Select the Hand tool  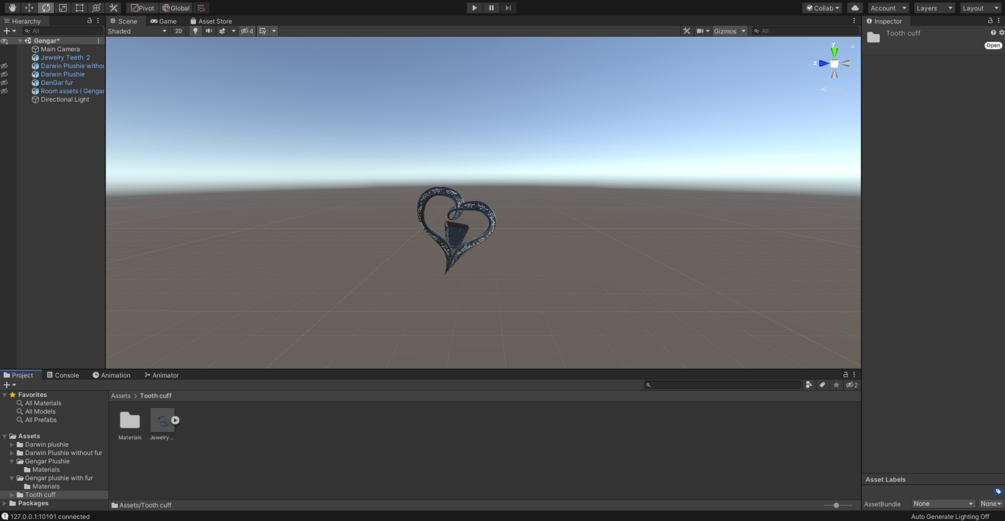pyautogui.click(x=12, y=8)
